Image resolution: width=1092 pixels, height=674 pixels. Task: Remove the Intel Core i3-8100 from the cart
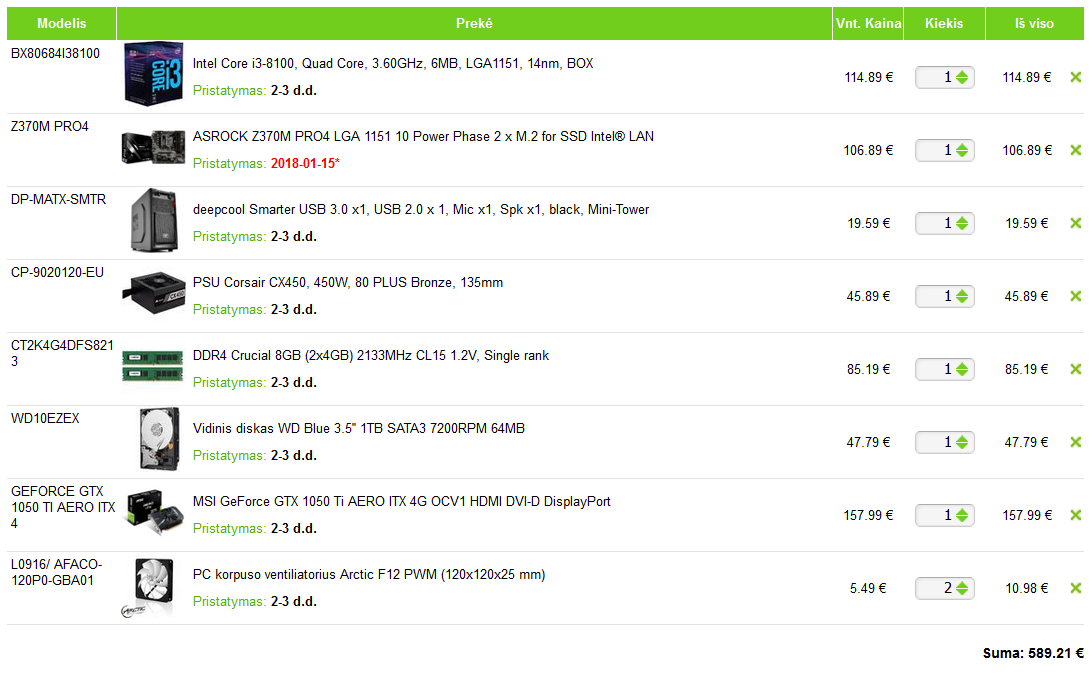coord(1076,77)
